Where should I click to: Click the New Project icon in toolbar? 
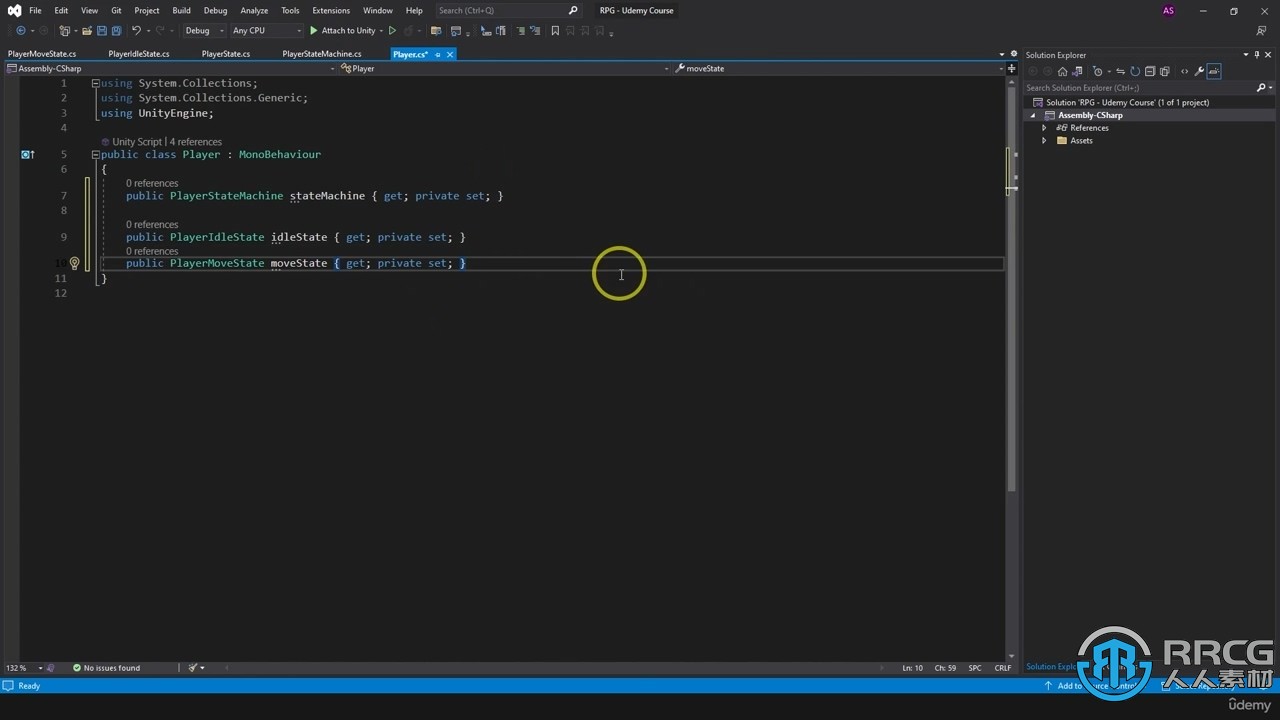tap(63, 30)
